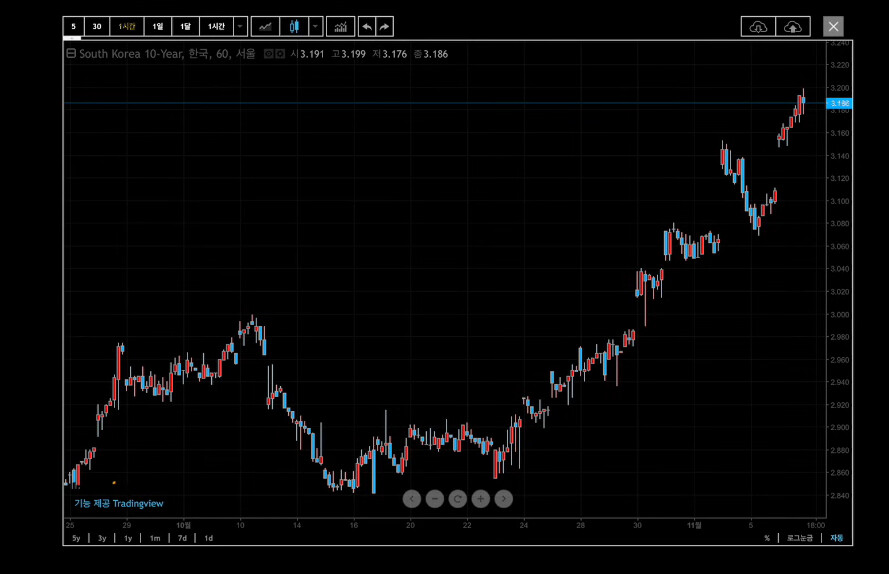This screenshot has height=574, width=889.
Task: Click the open value 3.191
Action: pos(312,54)
